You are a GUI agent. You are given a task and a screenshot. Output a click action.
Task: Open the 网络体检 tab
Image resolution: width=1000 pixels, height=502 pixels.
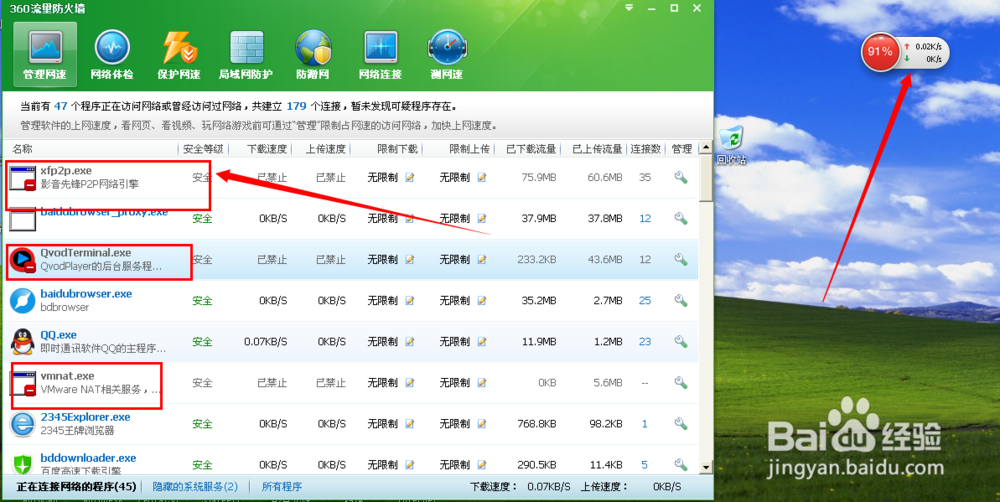(112, 55)
